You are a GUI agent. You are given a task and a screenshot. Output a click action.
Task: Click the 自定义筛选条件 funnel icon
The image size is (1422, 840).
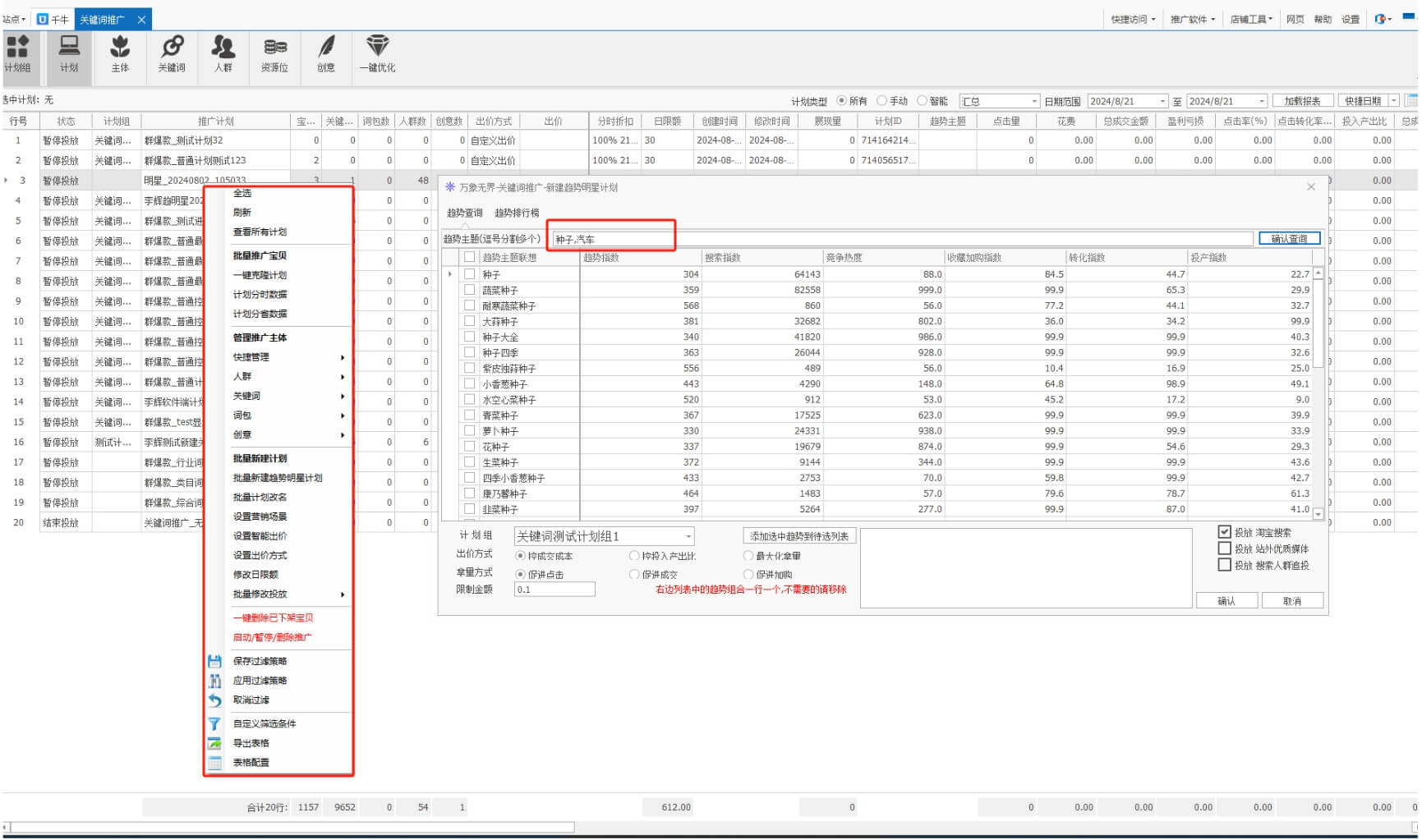(x=214, y=723)
